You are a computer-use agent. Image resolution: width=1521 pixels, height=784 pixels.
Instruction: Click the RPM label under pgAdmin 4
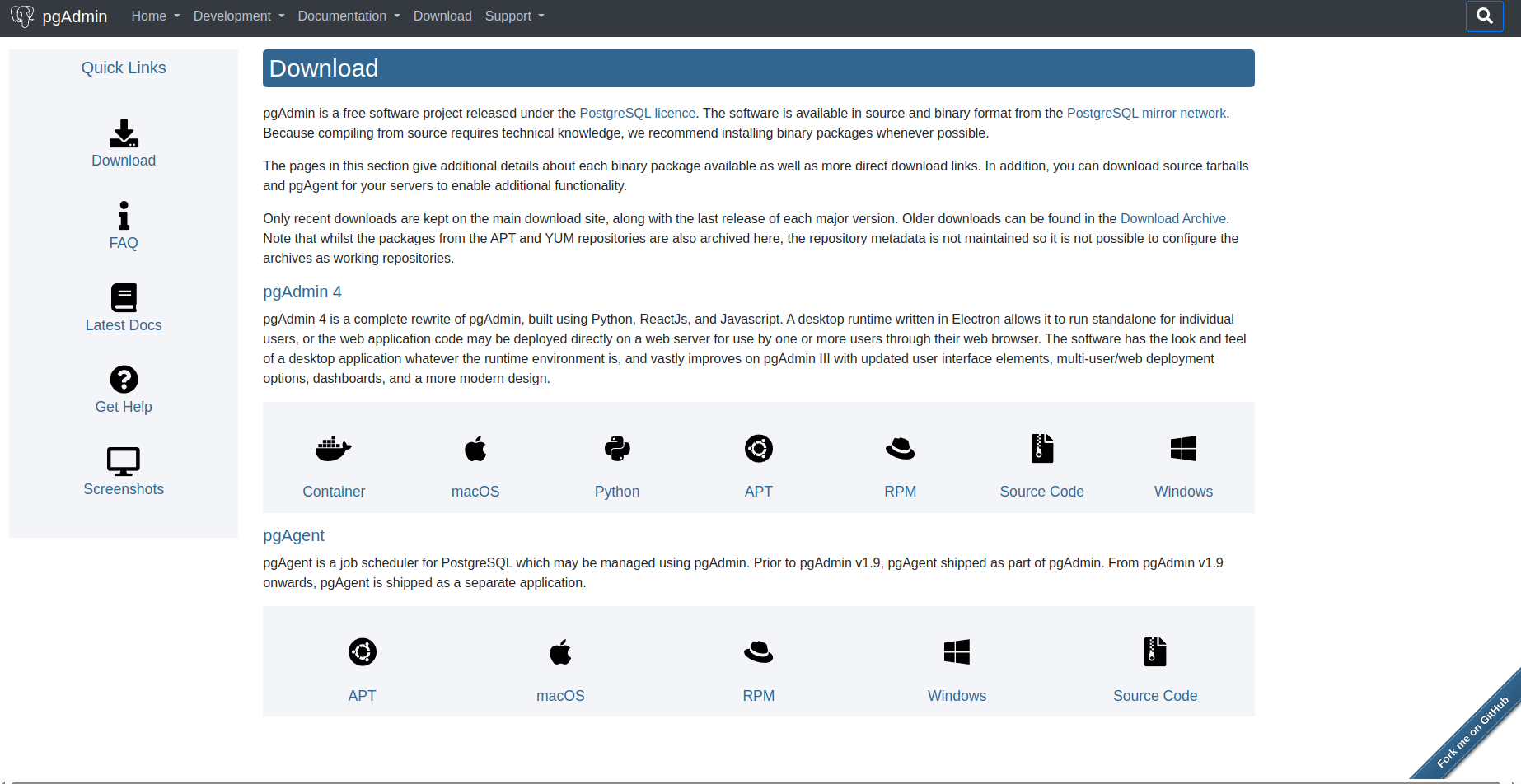(x=901, y=492)
